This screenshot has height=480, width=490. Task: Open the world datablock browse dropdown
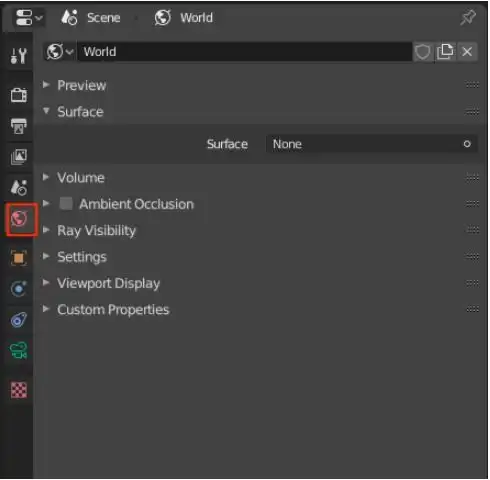click(60, 52)
